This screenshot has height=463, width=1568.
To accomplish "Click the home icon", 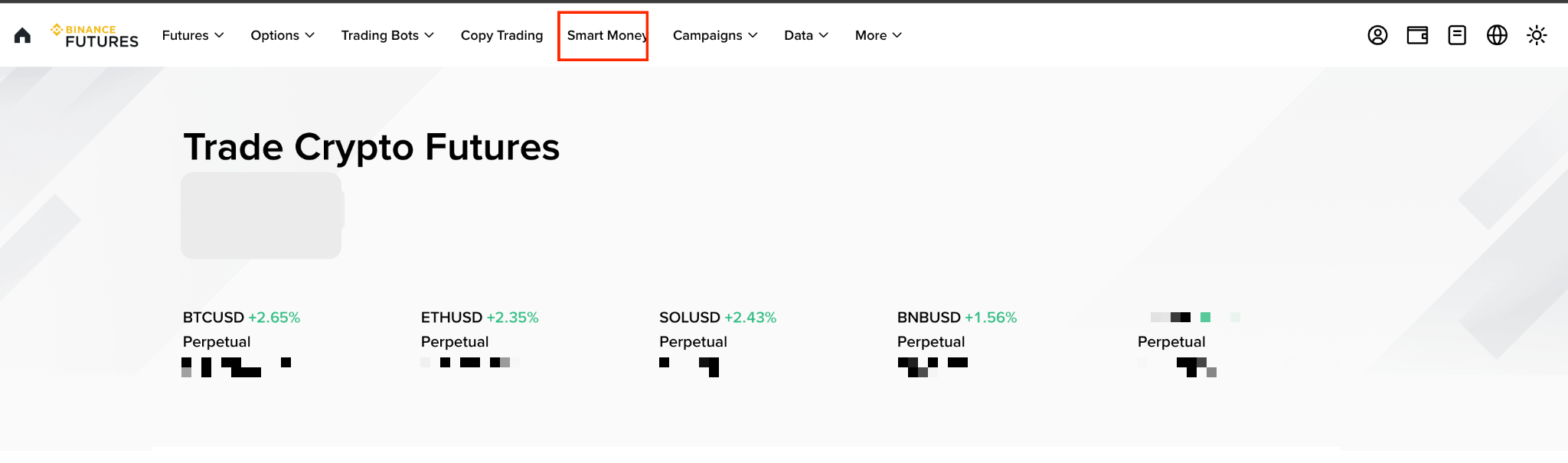I will (22, 35).
